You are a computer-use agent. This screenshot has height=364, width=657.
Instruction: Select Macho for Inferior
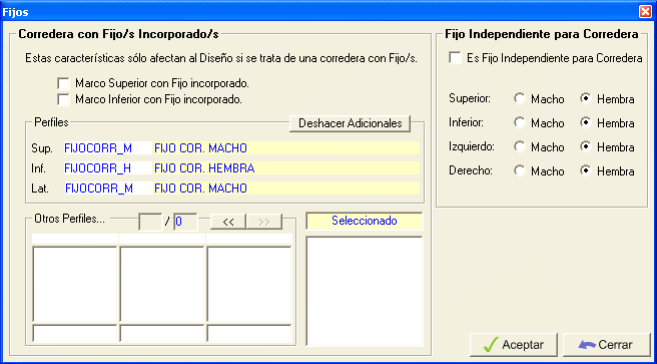pyautogui.click(x=520, y=123)
